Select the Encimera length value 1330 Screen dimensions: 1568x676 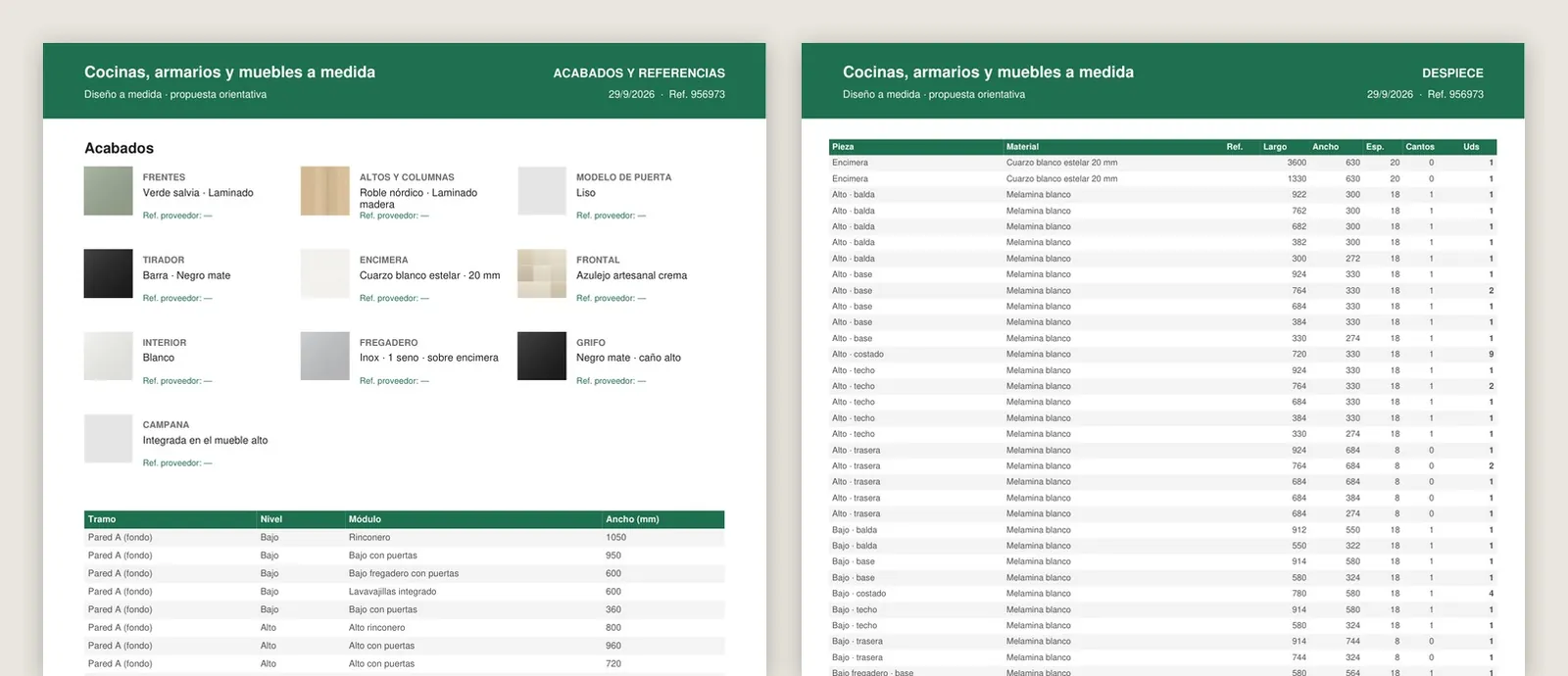[x=1297, y=178]
